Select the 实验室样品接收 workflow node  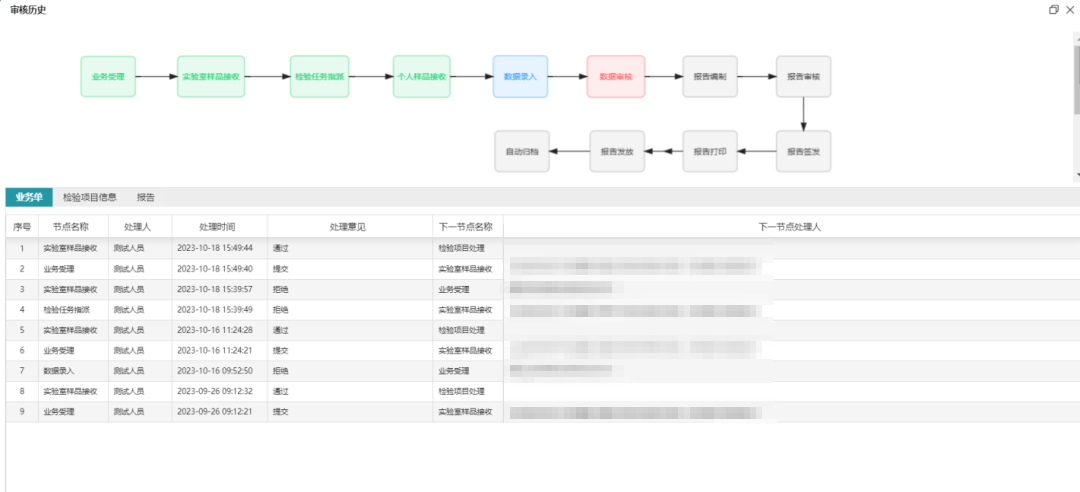(x=211, y=77)
